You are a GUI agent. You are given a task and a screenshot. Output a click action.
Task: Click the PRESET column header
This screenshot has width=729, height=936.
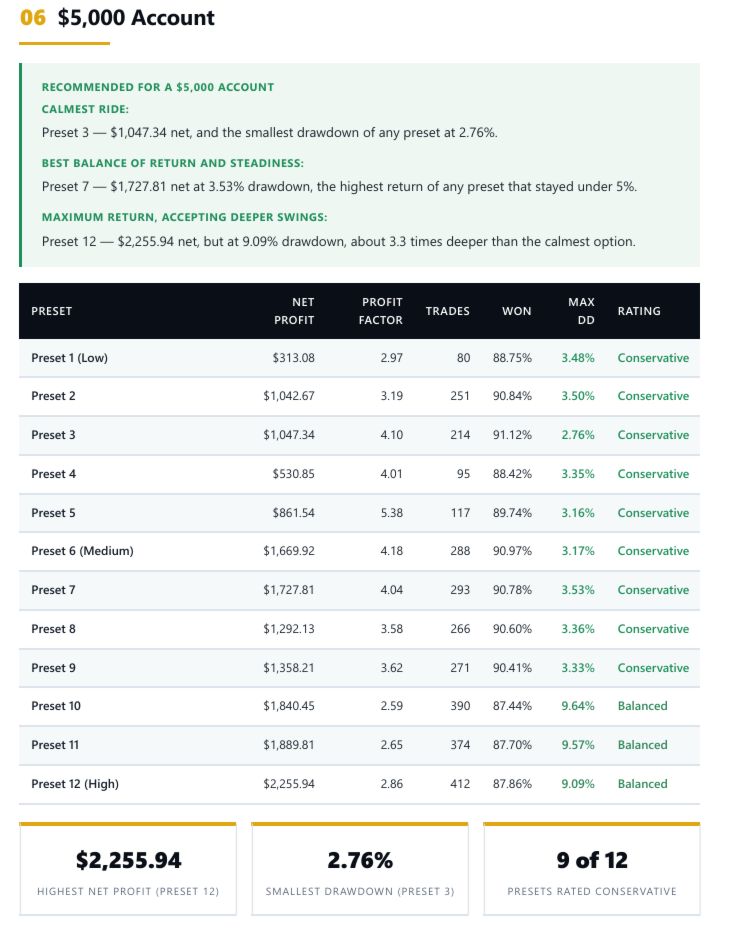(x=51, y=311)
